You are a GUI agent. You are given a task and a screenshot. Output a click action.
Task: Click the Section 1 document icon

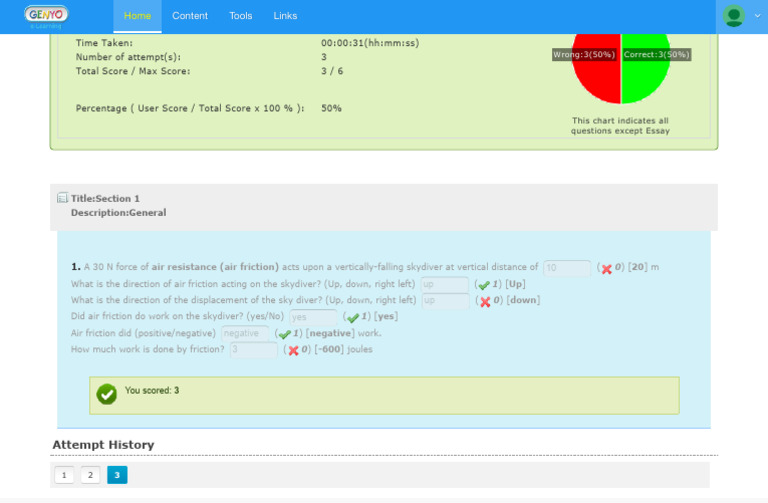pyautogui.click(x=63, y=198)
